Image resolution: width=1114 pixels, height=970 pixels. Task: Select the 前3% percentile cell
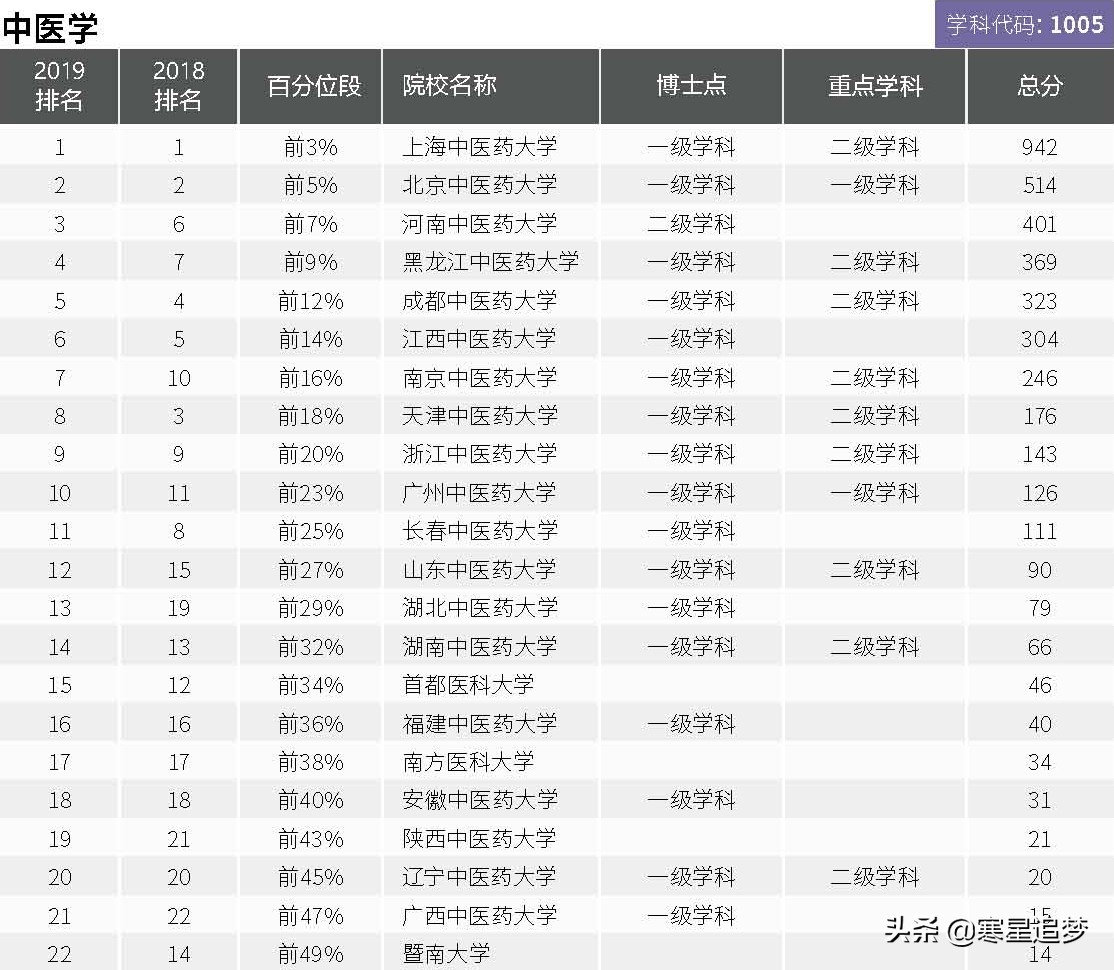tap(308, 146)
